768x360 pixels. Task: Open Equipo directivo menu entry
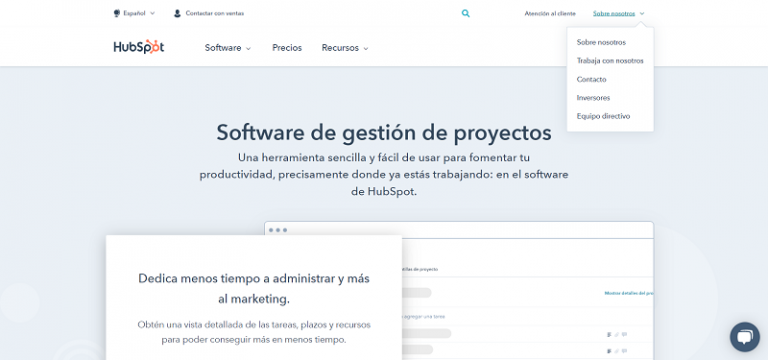coord(603,116)
